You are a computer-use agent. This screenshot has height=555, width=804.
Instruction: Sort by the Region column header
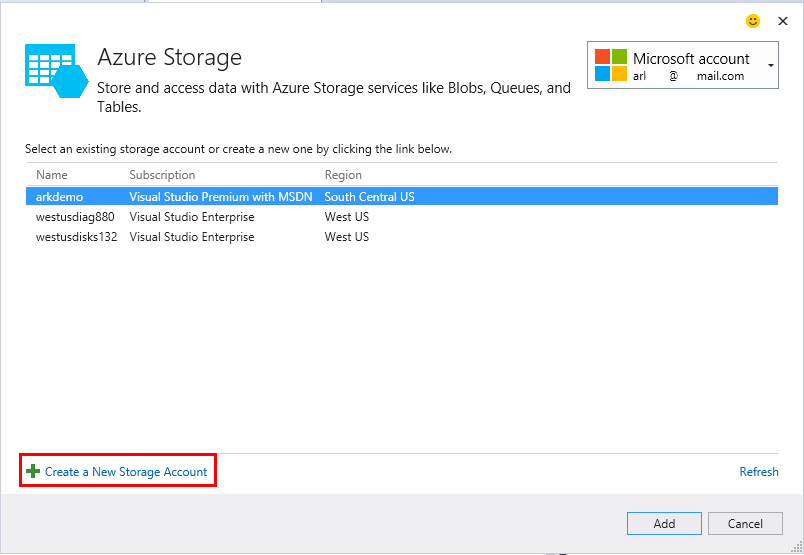tap(343, 175)
